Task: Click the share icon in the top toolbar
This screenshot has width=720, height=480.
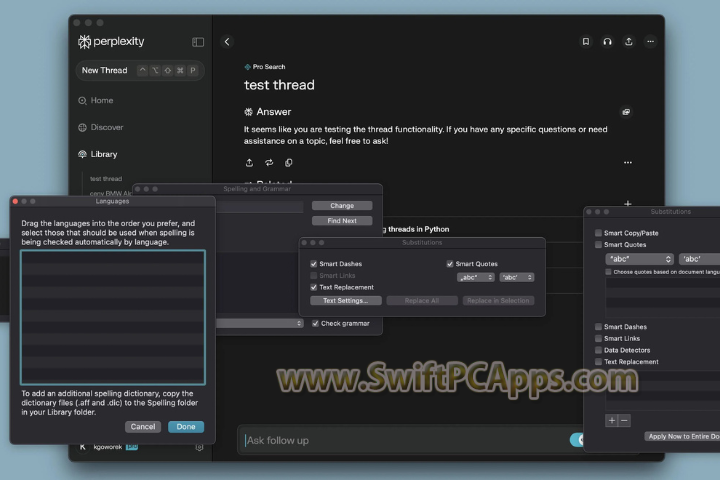Action: point(629,42)
